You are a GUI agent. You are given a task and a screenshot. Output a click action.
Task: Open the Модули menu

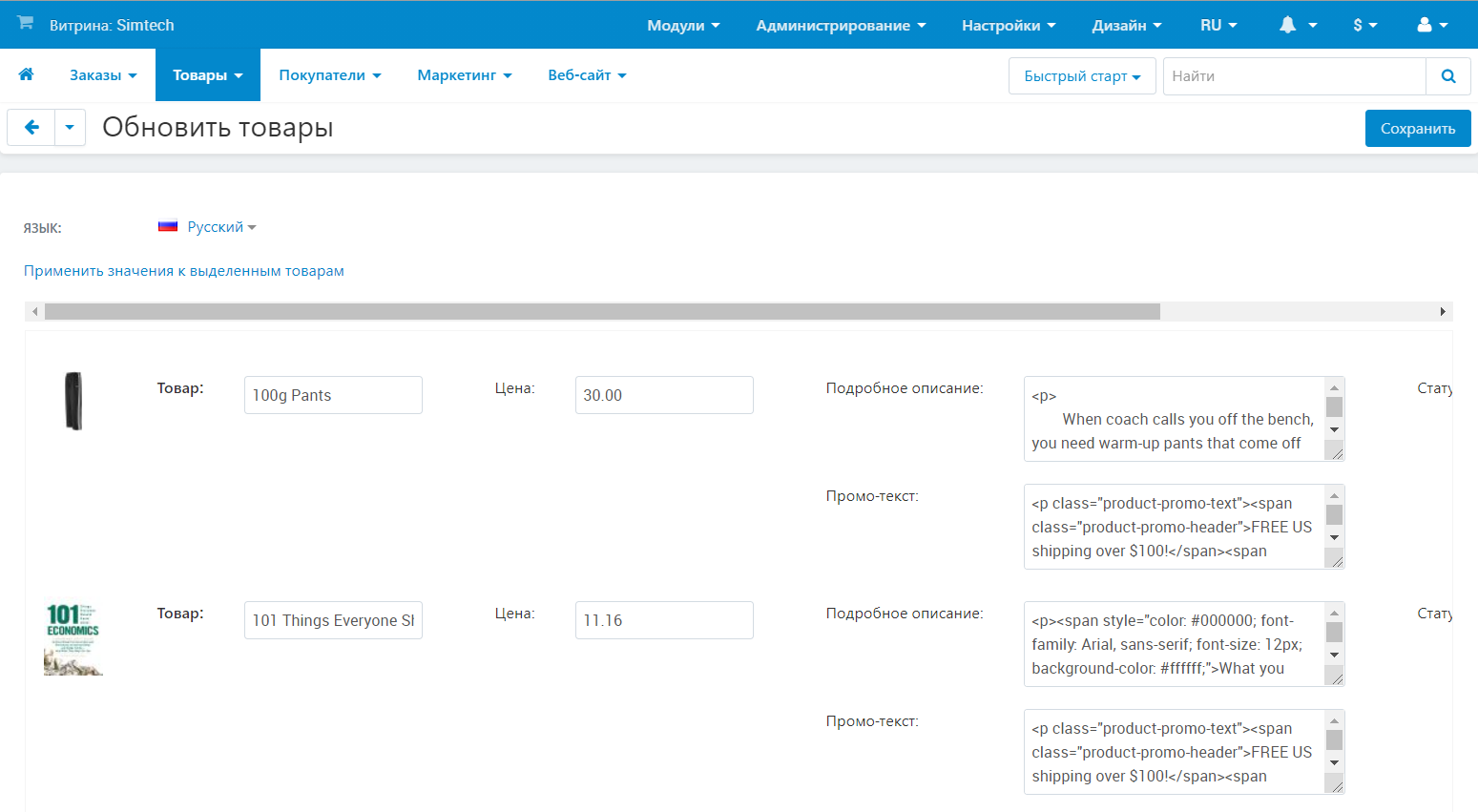[682, 25]
